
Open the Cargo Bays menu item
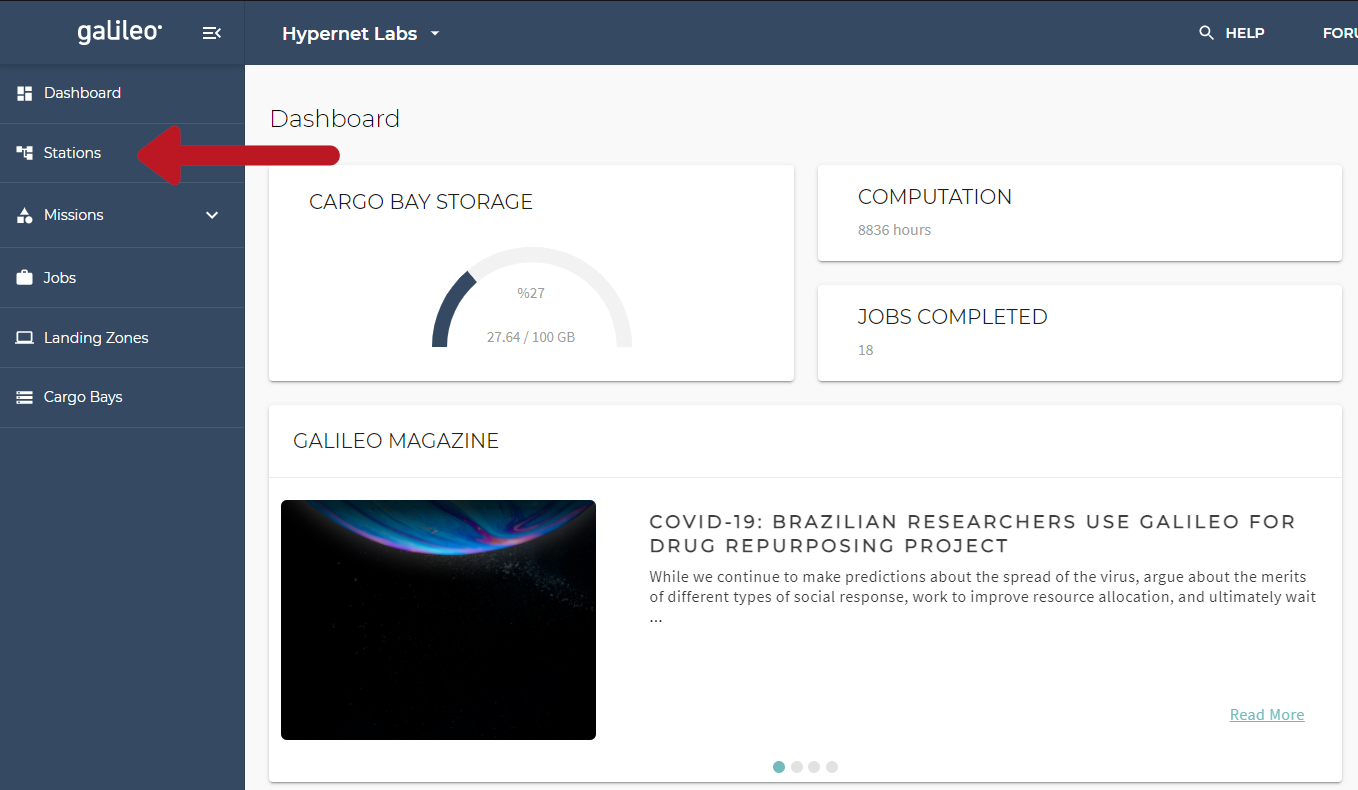pyautogui.click(x=122, y=397)
